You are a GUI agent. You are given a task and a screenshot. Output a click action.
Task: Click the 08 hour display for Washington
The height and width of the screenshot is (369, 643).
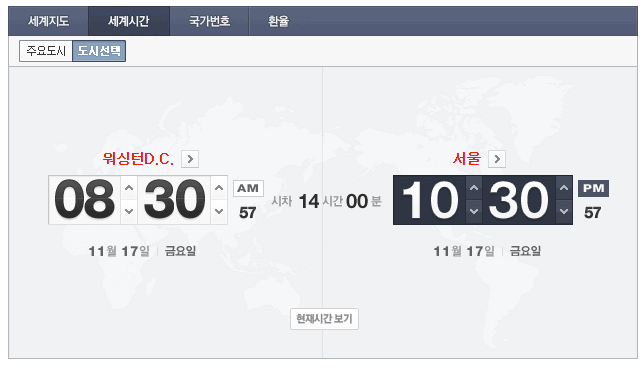pos(85,200)
